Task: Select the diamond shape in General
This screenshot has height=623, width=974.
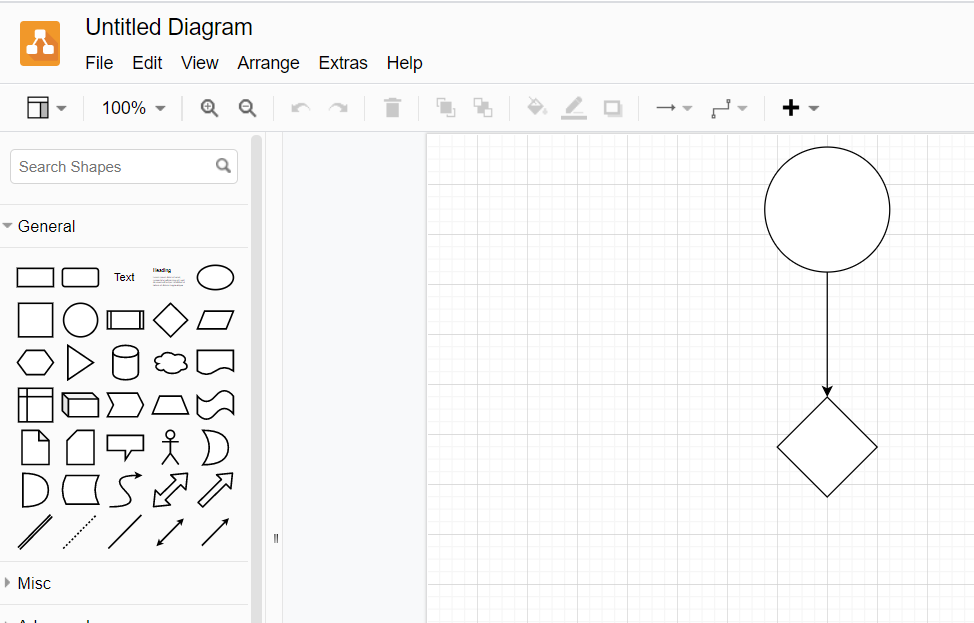Action: click(170, 320)
